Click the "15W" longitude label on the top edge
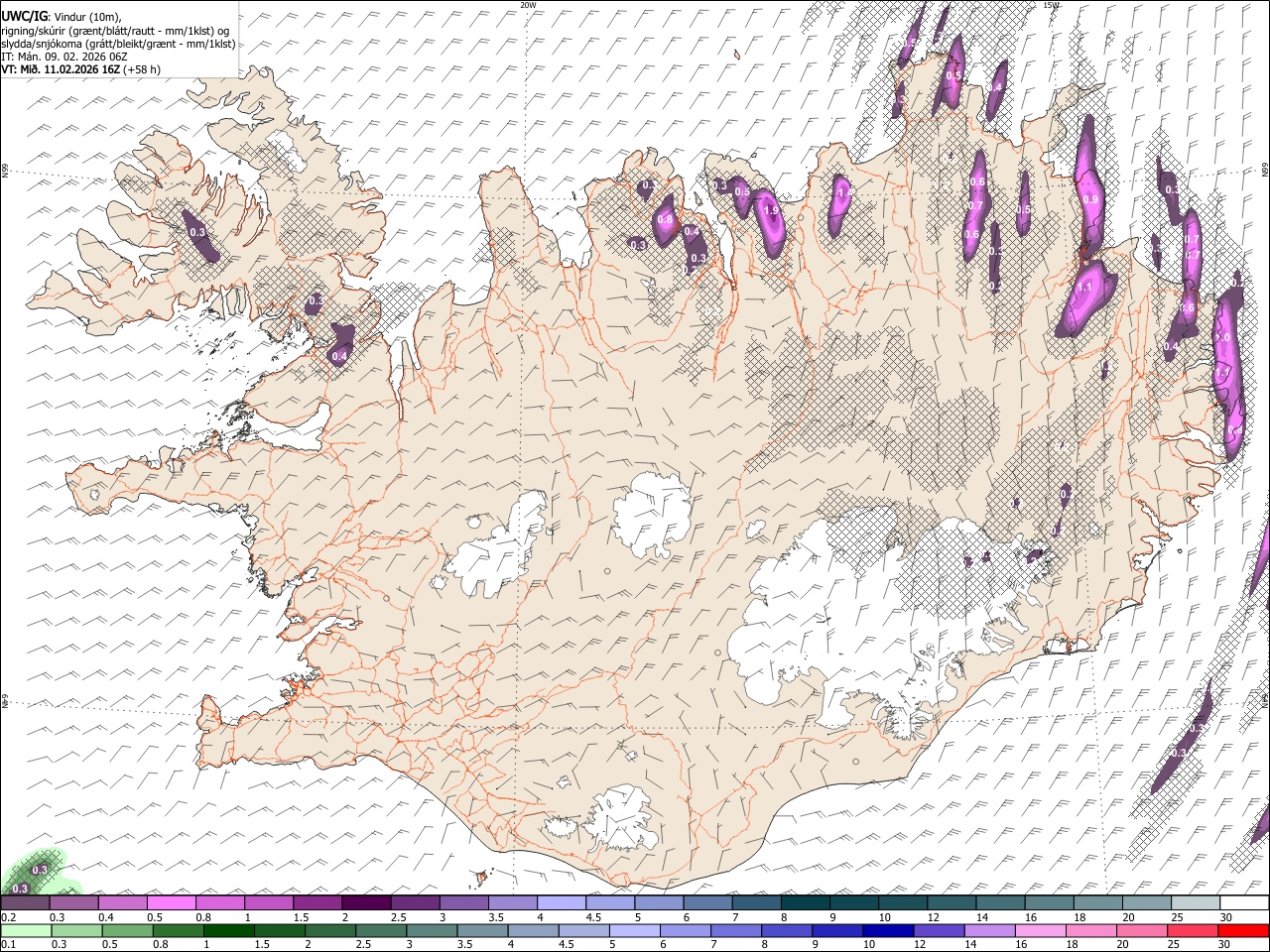This screenshot has height=952, width=1270. 1051,5
